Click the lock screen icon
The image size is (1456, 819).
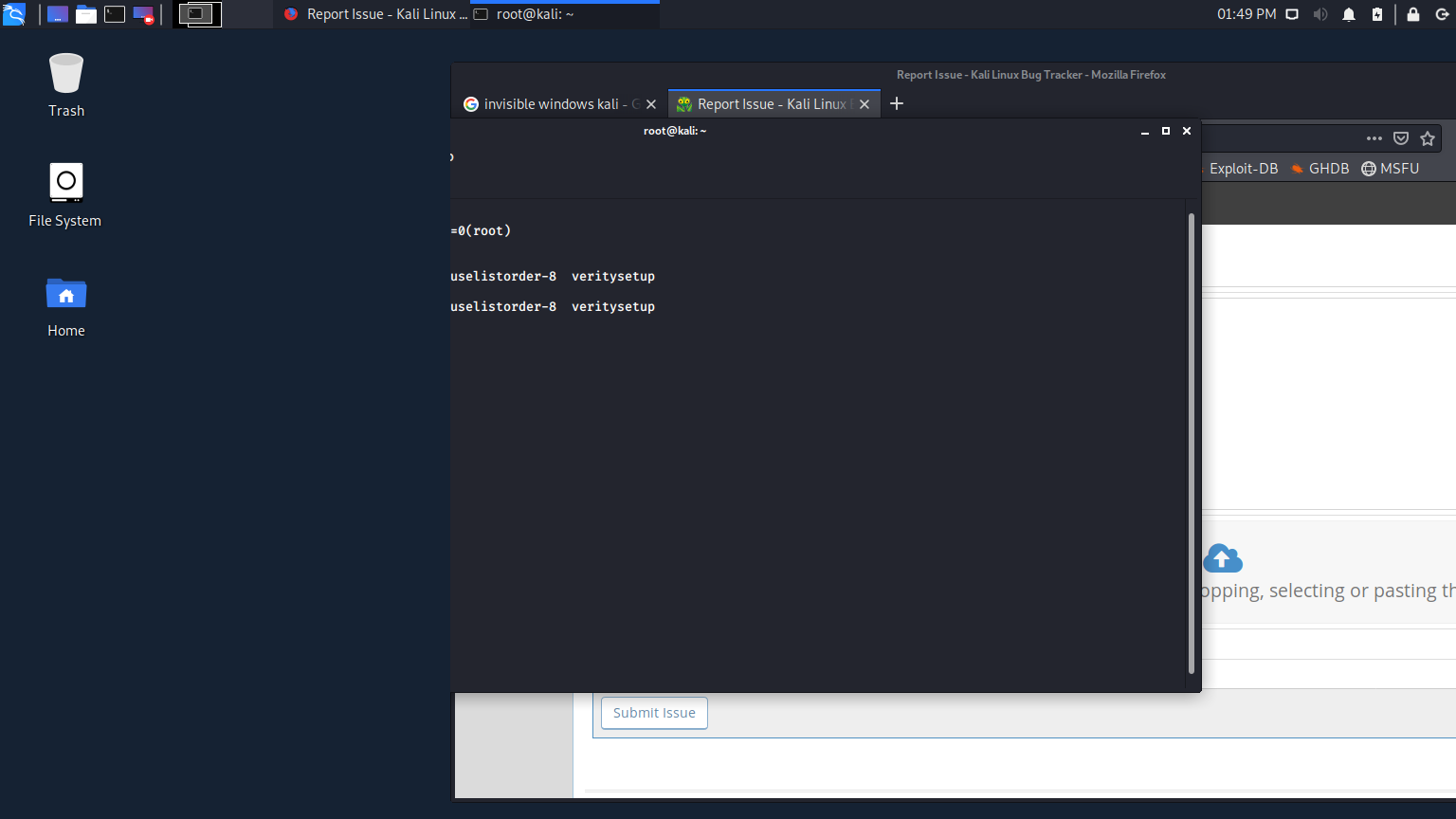coord(1413,14)
